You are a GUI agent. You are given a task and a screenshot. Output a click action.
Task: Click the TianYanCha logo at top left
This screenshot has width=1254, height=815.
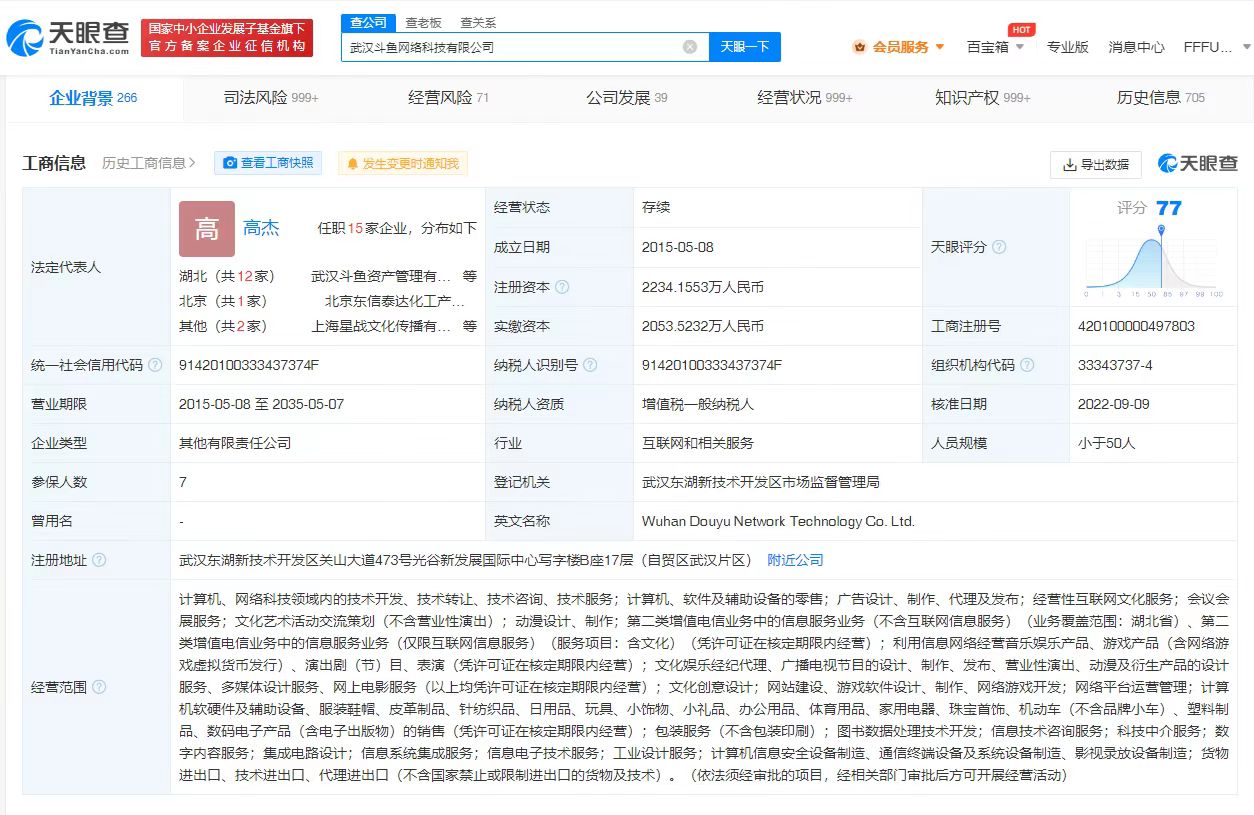click(68, 38)
